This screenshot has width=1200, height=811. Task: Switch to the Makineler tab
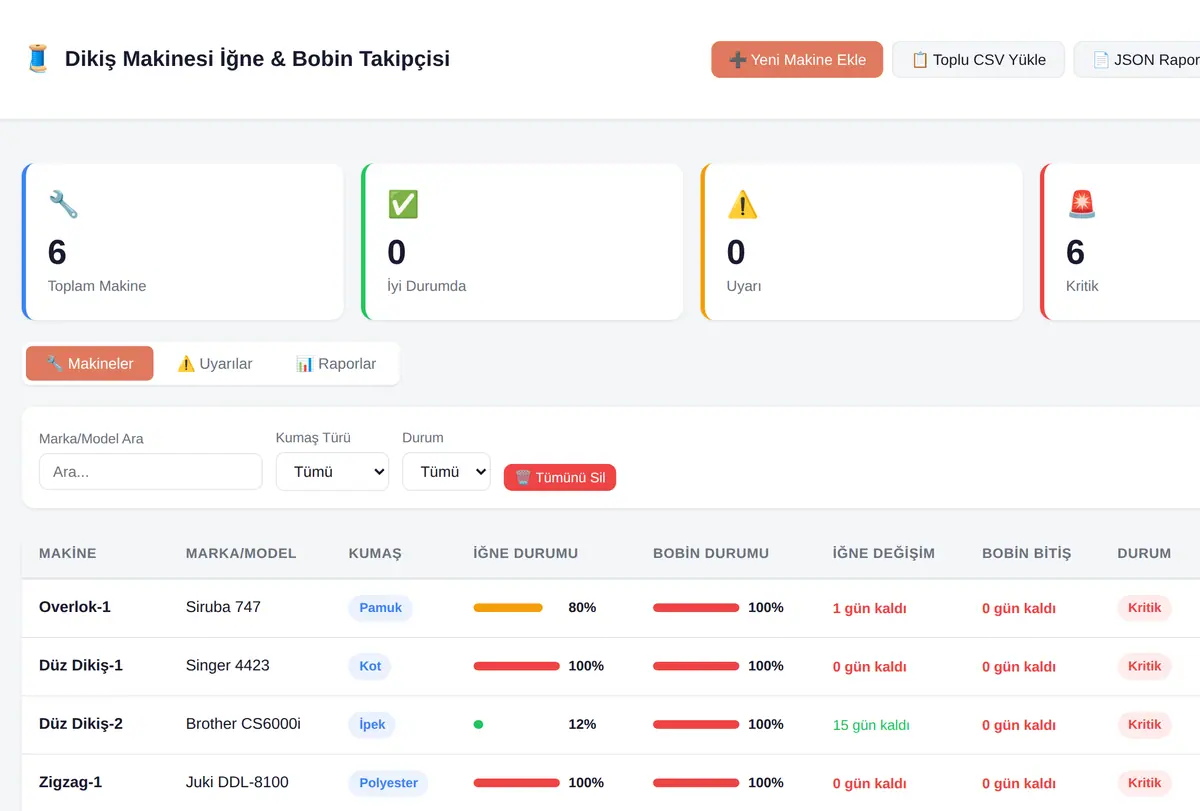tap(90, 364)
